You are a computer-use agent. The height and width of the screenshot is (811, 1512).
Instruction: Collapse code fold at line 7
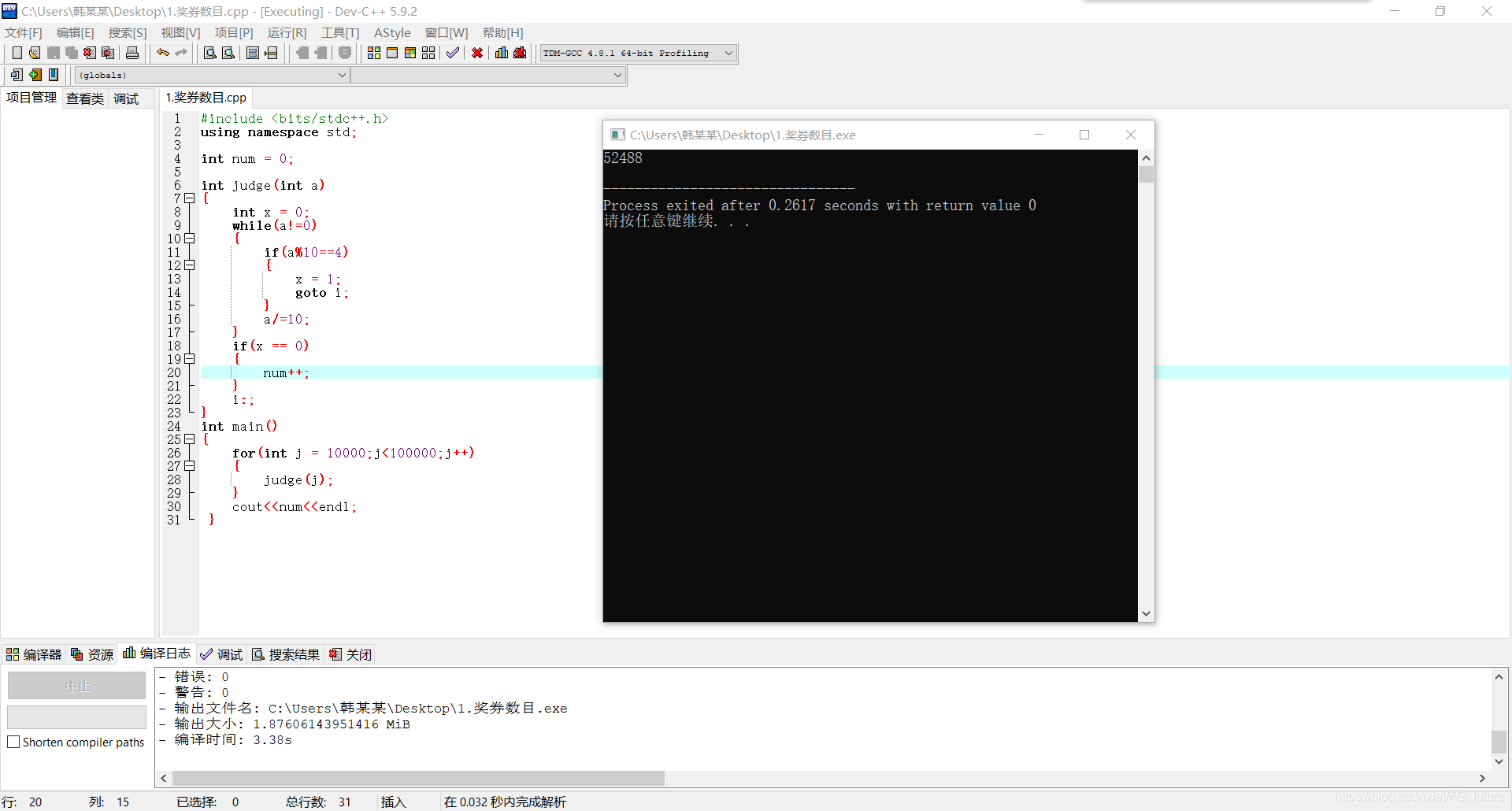pos(190,198)
